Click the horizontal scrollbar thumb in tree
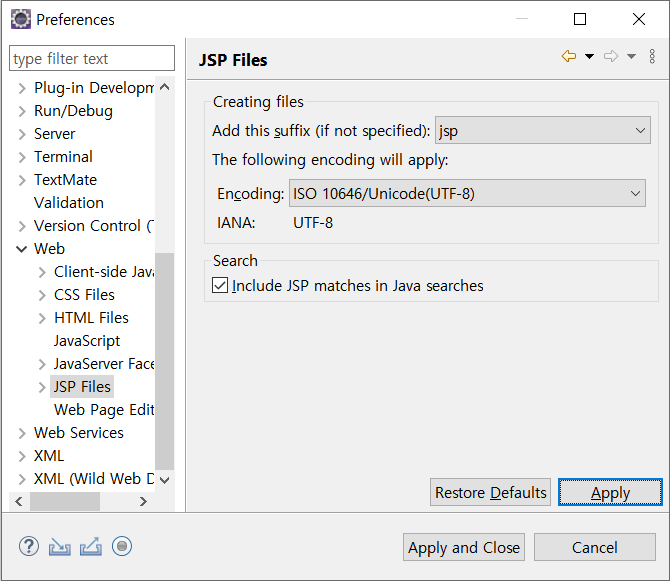 point(65,501)
